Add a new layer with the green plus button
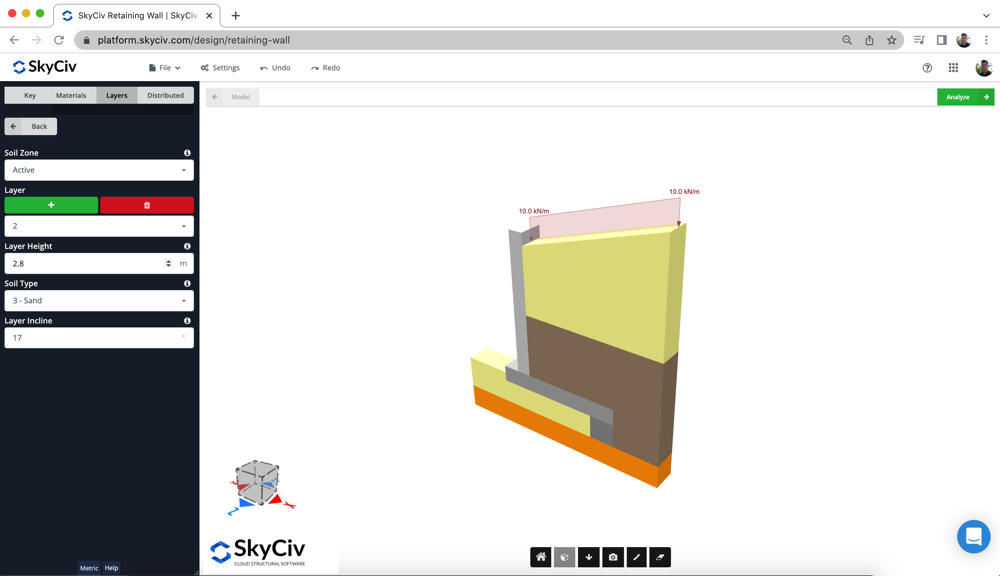This screenshot has width=1000, height=576. 50,205
